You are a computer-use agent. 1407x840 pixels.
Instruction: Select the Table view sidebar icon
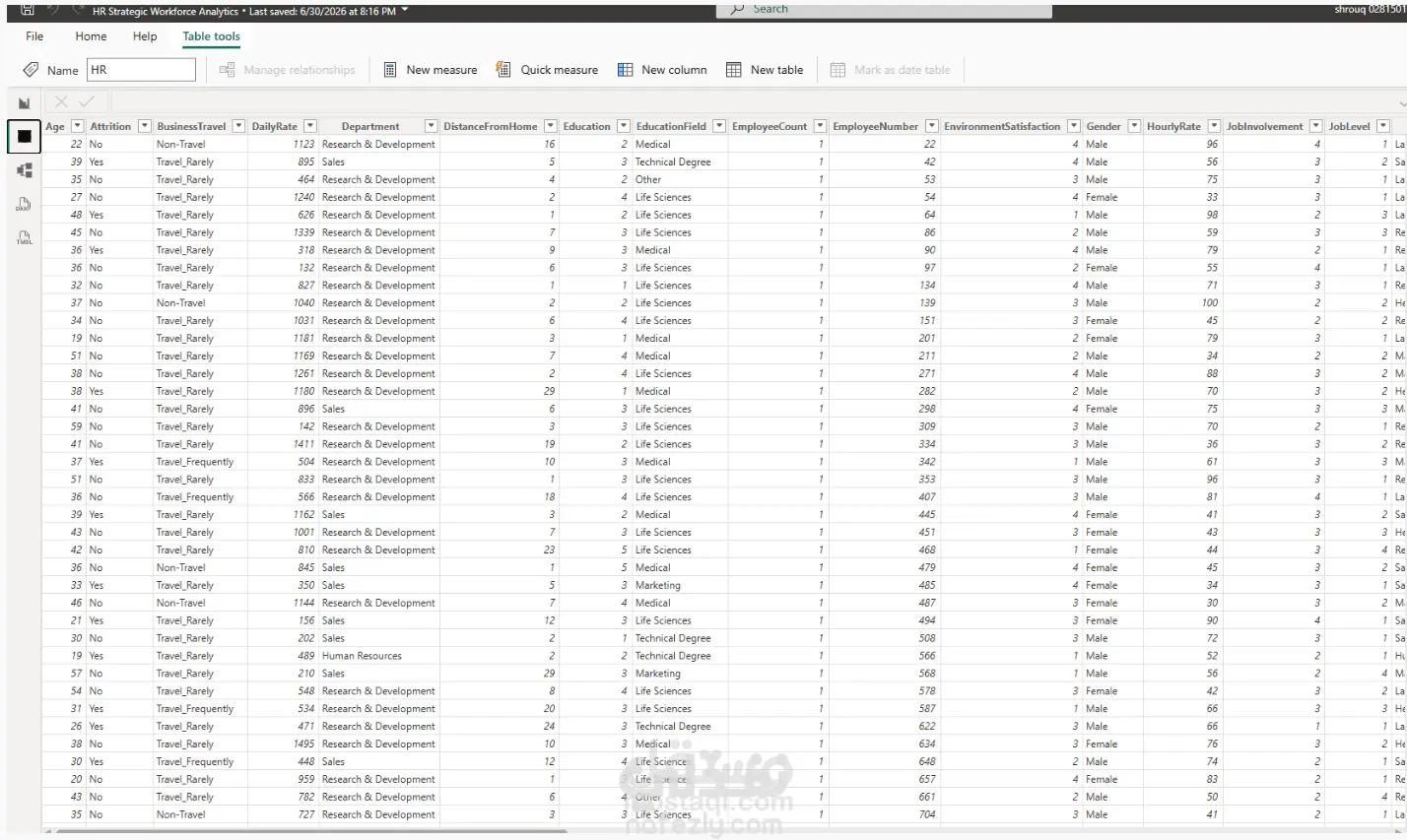point(25,136)
